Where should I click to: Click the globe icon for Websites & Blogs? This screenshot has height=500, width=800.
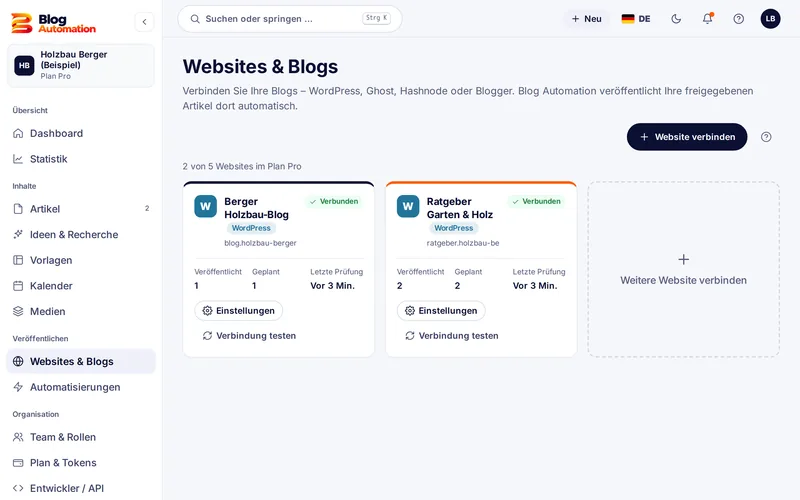pyautogui.click(x=18, y=361)
